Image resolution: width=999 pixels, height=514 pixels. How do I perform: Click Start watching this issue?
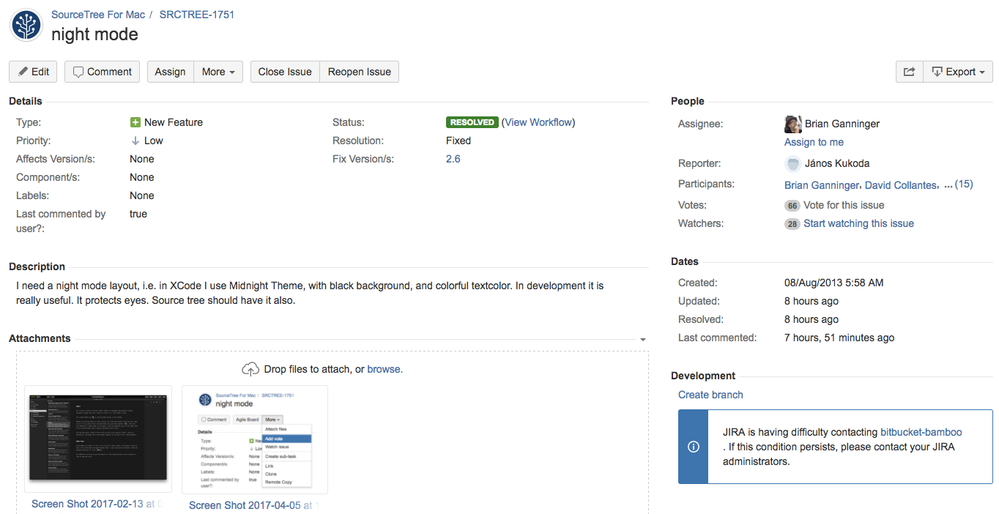pos(858,224)
